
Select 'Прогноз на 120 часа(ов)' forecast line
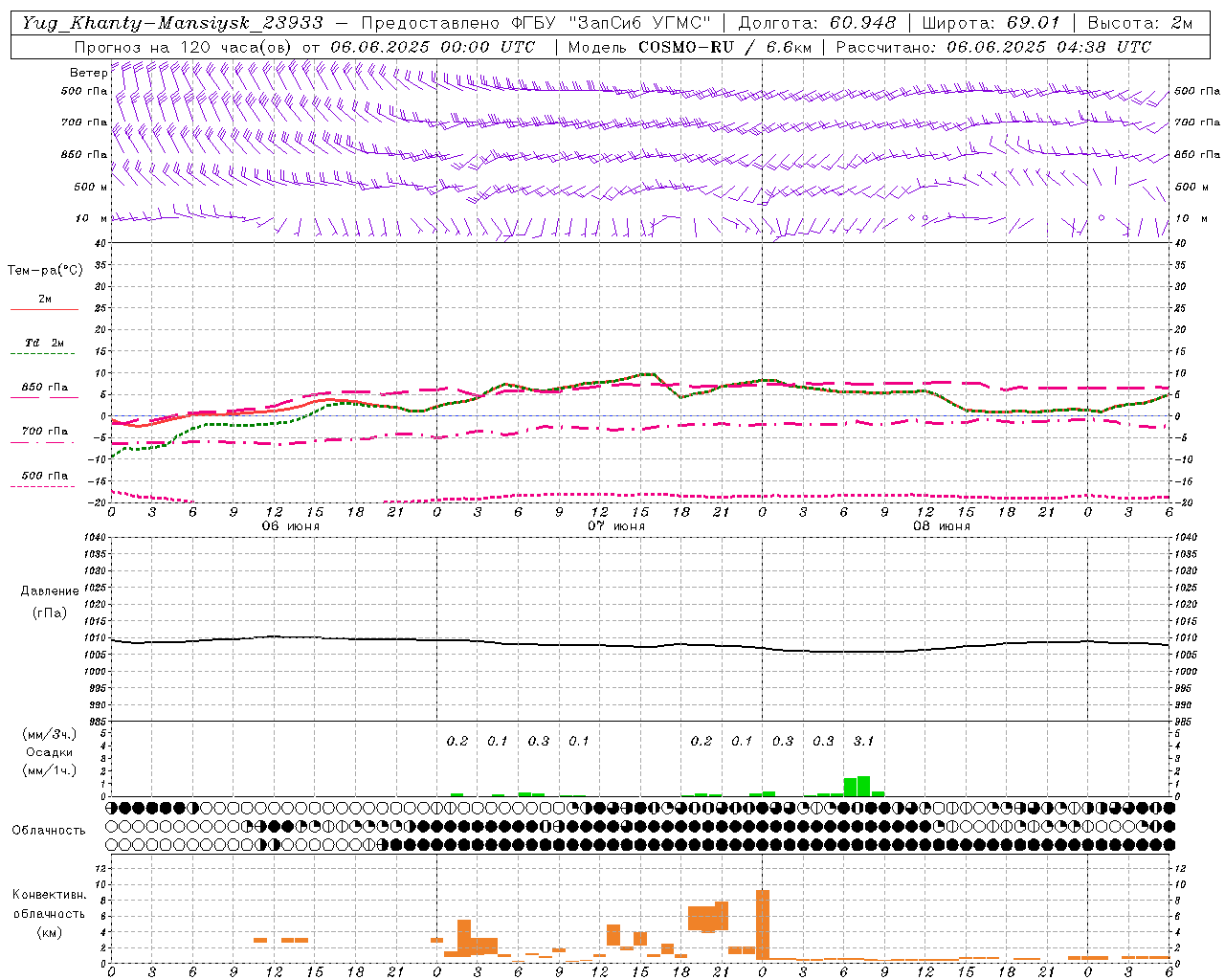pos(184,47)
